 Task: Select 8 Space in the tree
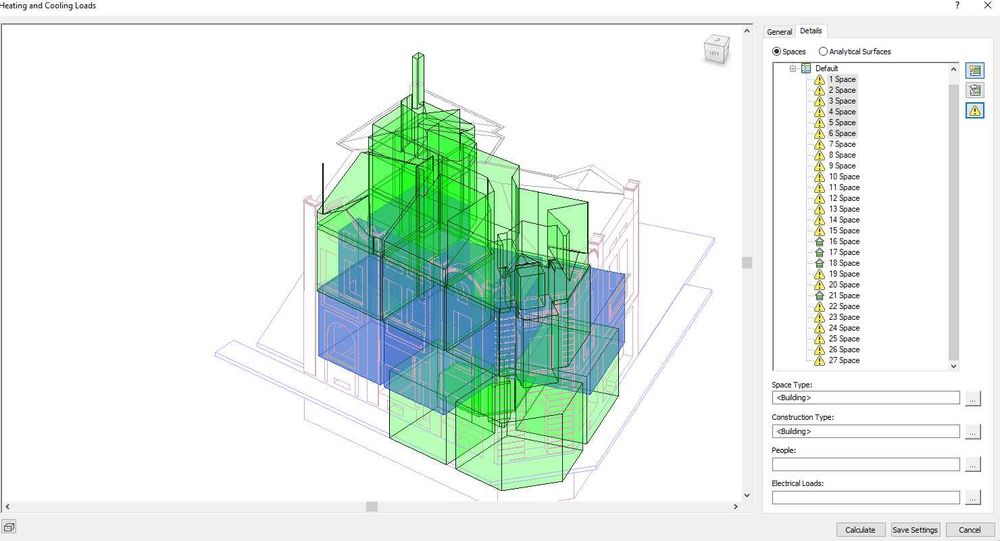pos(842,156)
